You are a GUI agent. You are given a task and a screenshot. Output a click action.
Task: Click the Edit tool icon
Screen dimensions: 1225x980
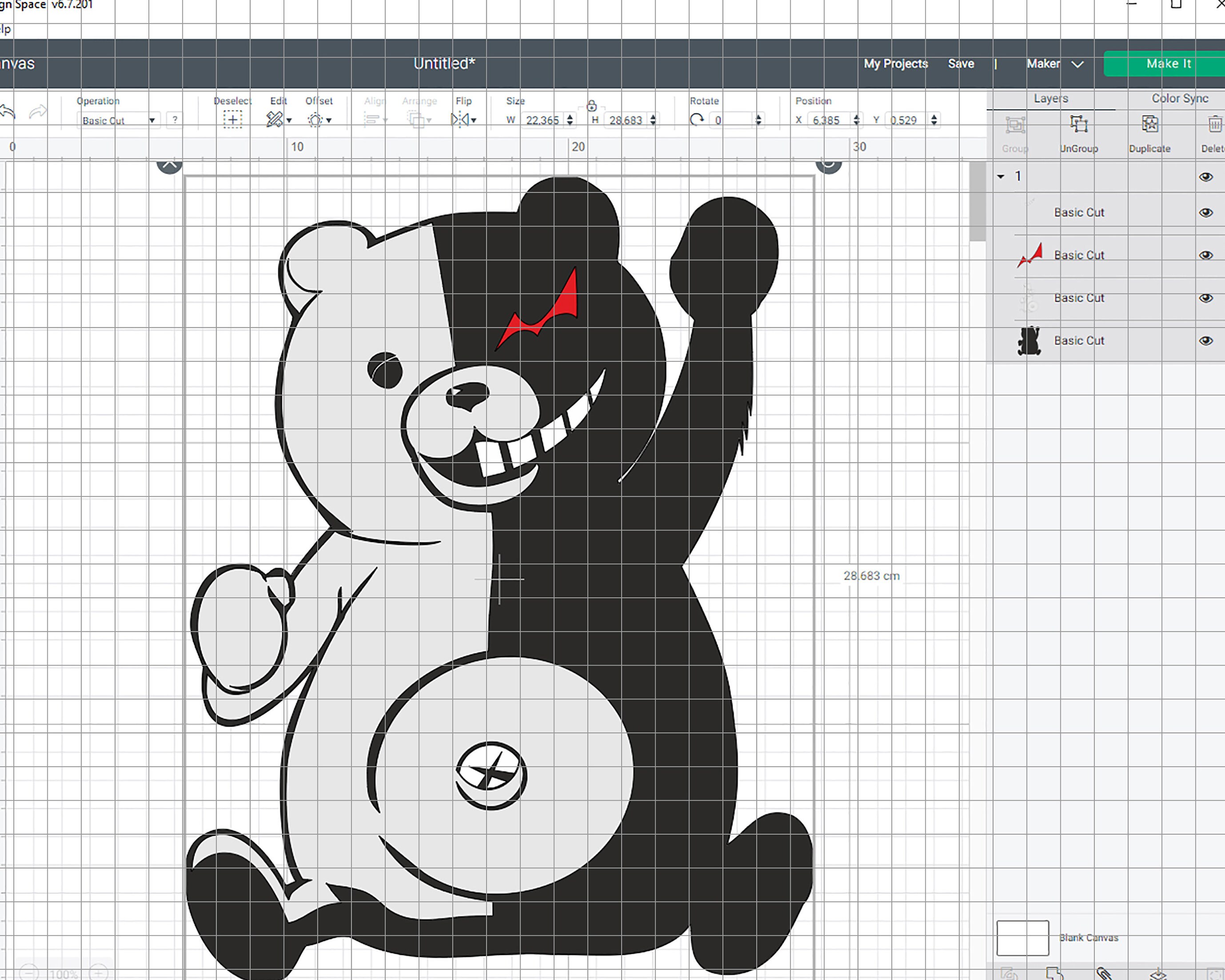[x=275, y=120]
